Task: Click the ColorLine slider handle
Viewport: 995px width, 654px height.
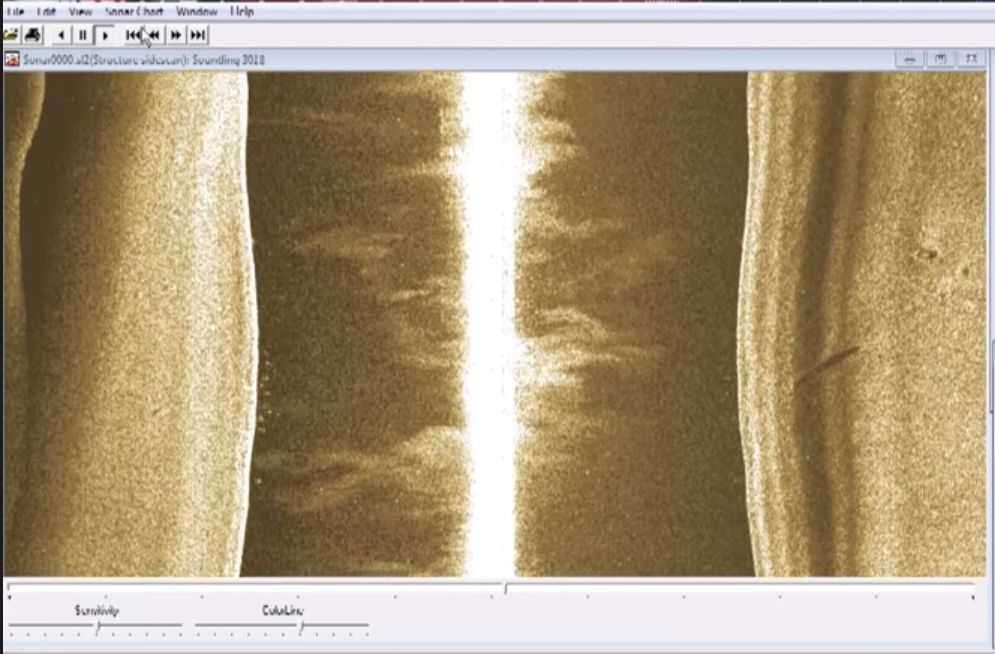Action: (302, 627)
